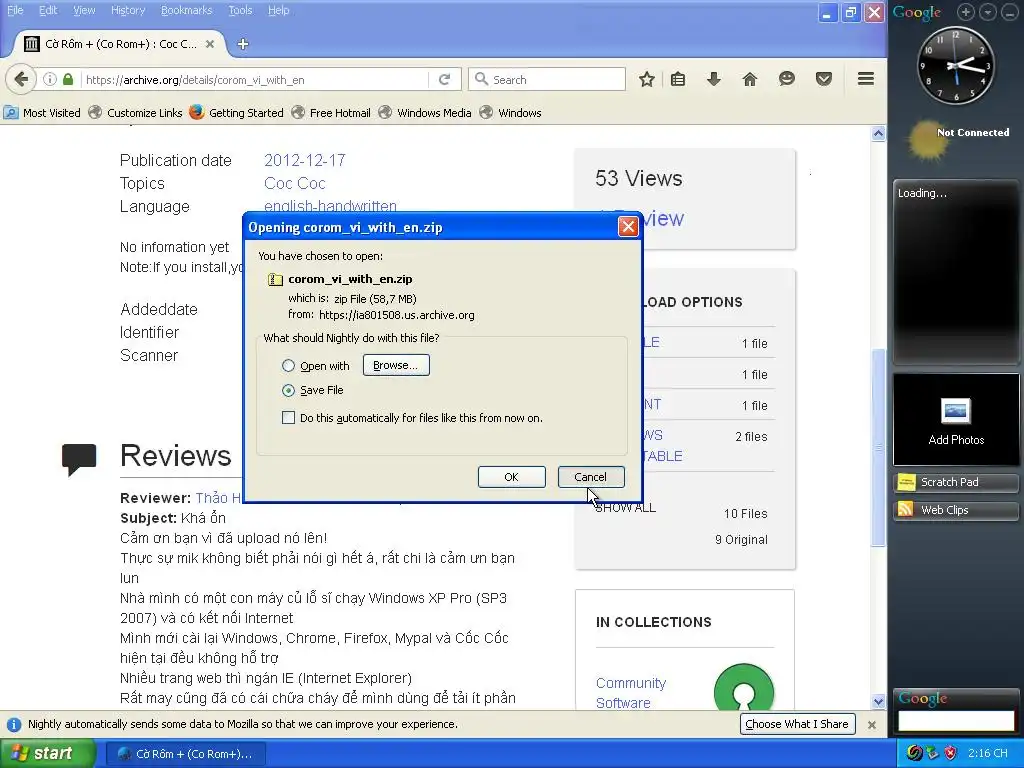This screenshot has height=768, width=1024.
Task: Click the zip file icon in dialog
Action: click(276, 280)
